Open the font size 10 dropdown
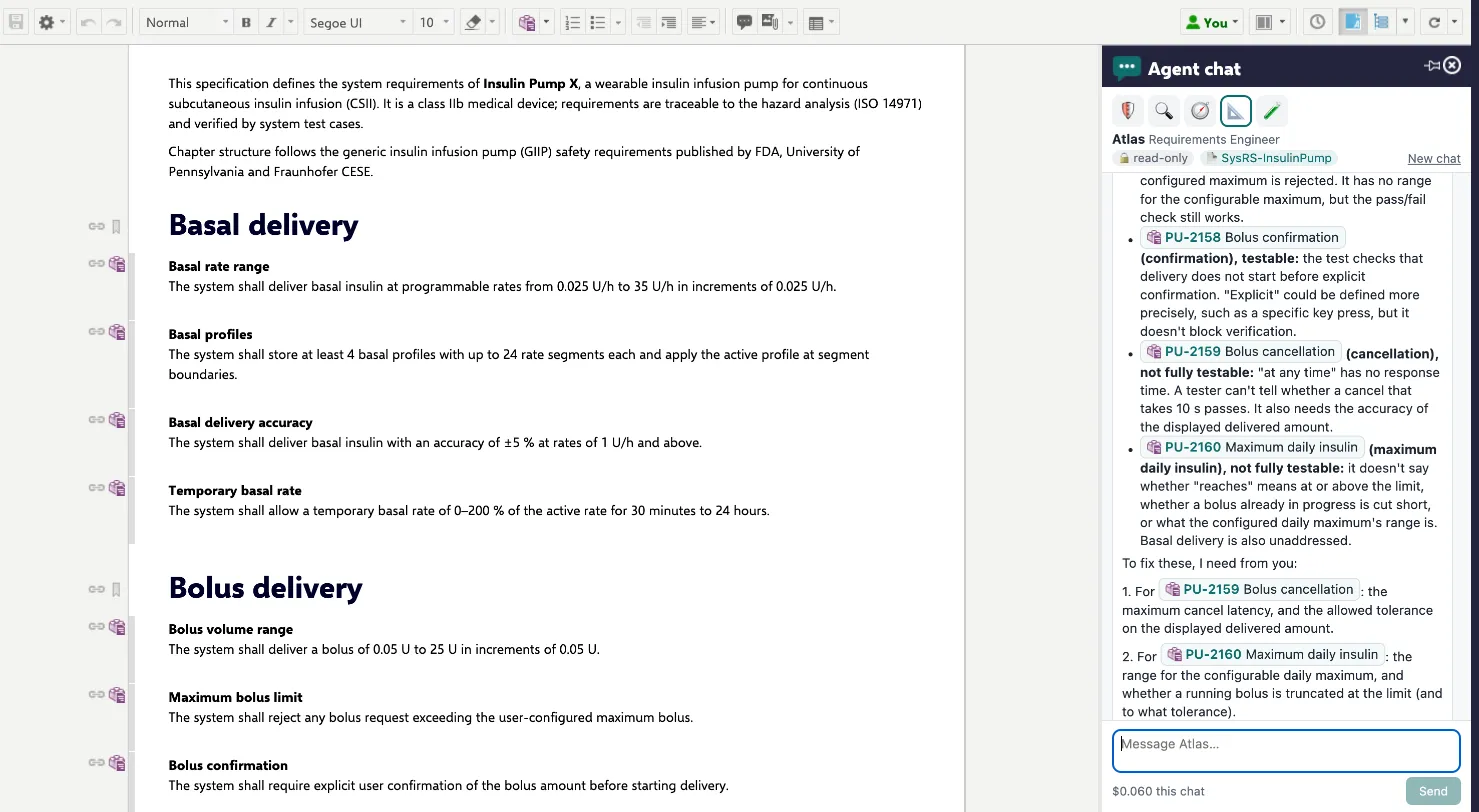1479x812 pixels. click(434, 22)
